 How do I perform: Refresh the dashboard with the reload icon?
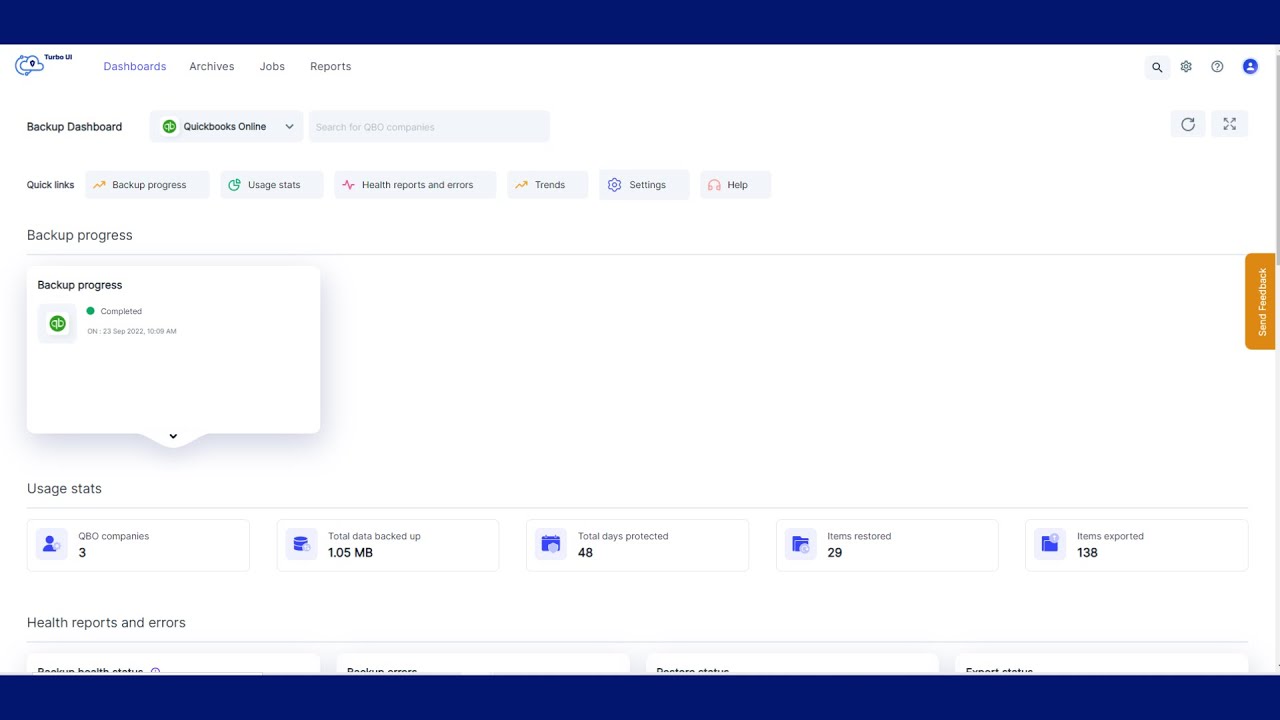click(x=1188, y=124)
